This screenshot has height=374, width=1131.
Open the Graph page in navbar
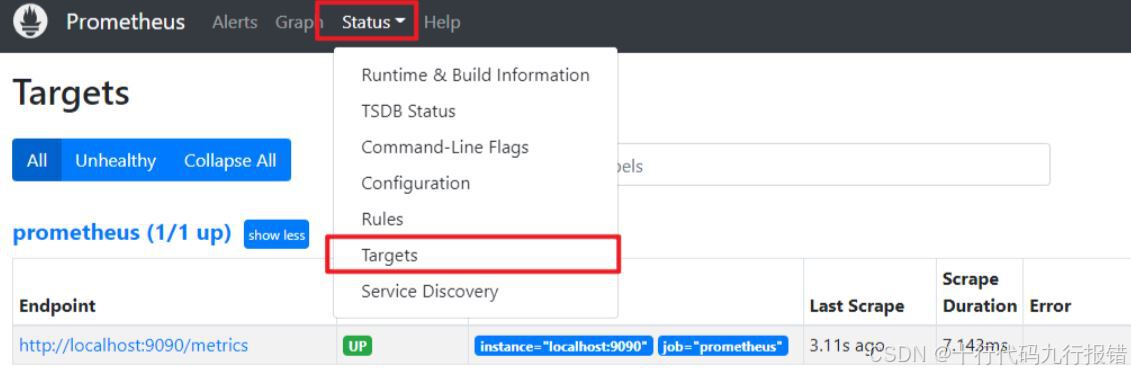point(298,22)
